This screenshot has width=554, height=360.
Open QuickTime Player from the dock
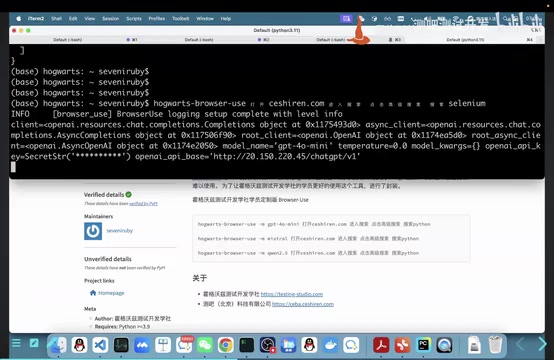pos(444,344)
